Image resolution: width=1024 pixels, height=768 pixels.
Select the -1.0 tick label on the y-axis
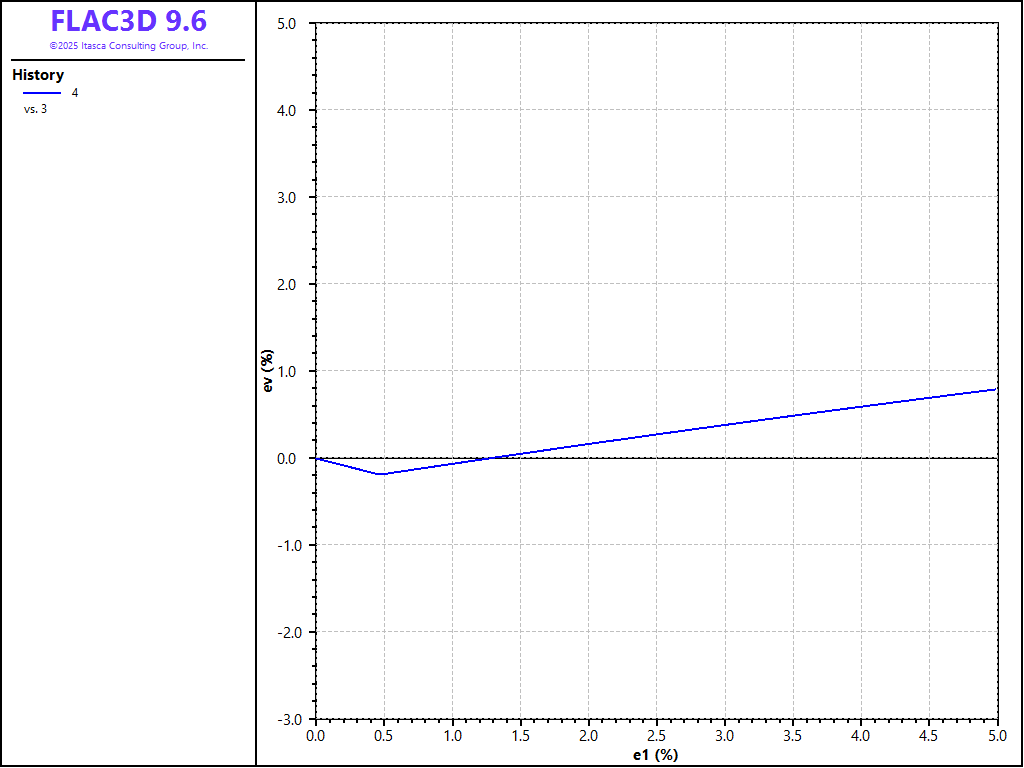coord(284,545)
